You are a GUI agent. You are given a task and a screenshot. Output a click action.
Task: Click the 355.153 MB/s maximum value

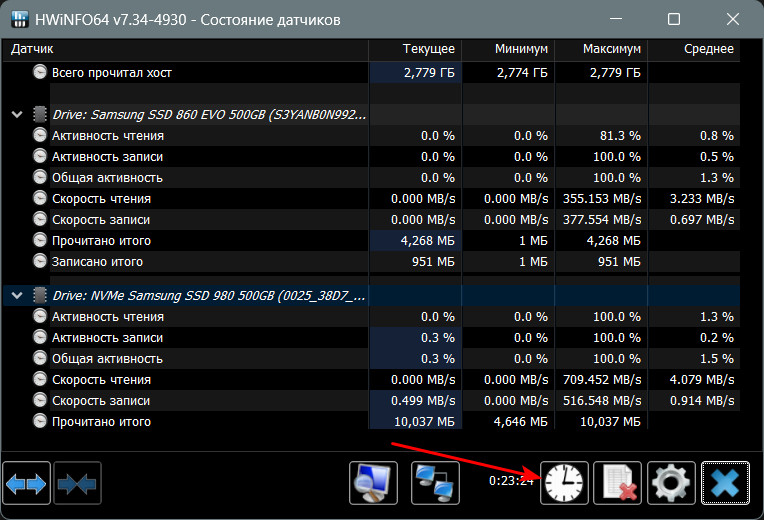tap(602, 199)
